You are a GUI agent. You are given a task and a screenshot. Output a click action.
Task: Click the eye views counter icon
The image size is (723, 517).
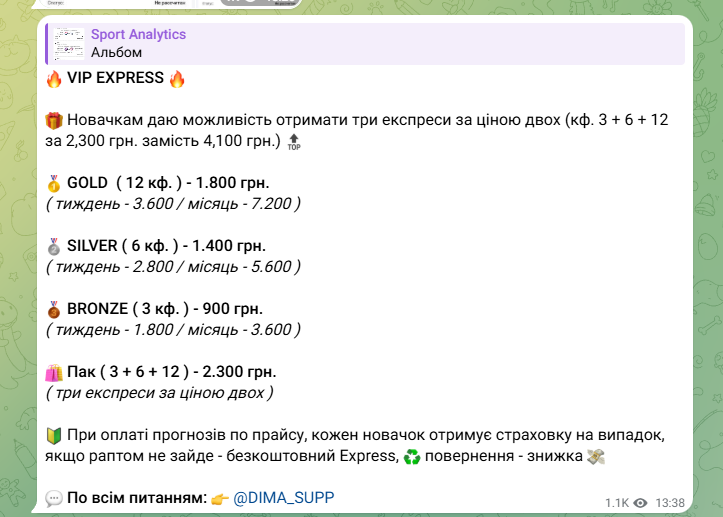pyautogui.click(x=641, y=502)
